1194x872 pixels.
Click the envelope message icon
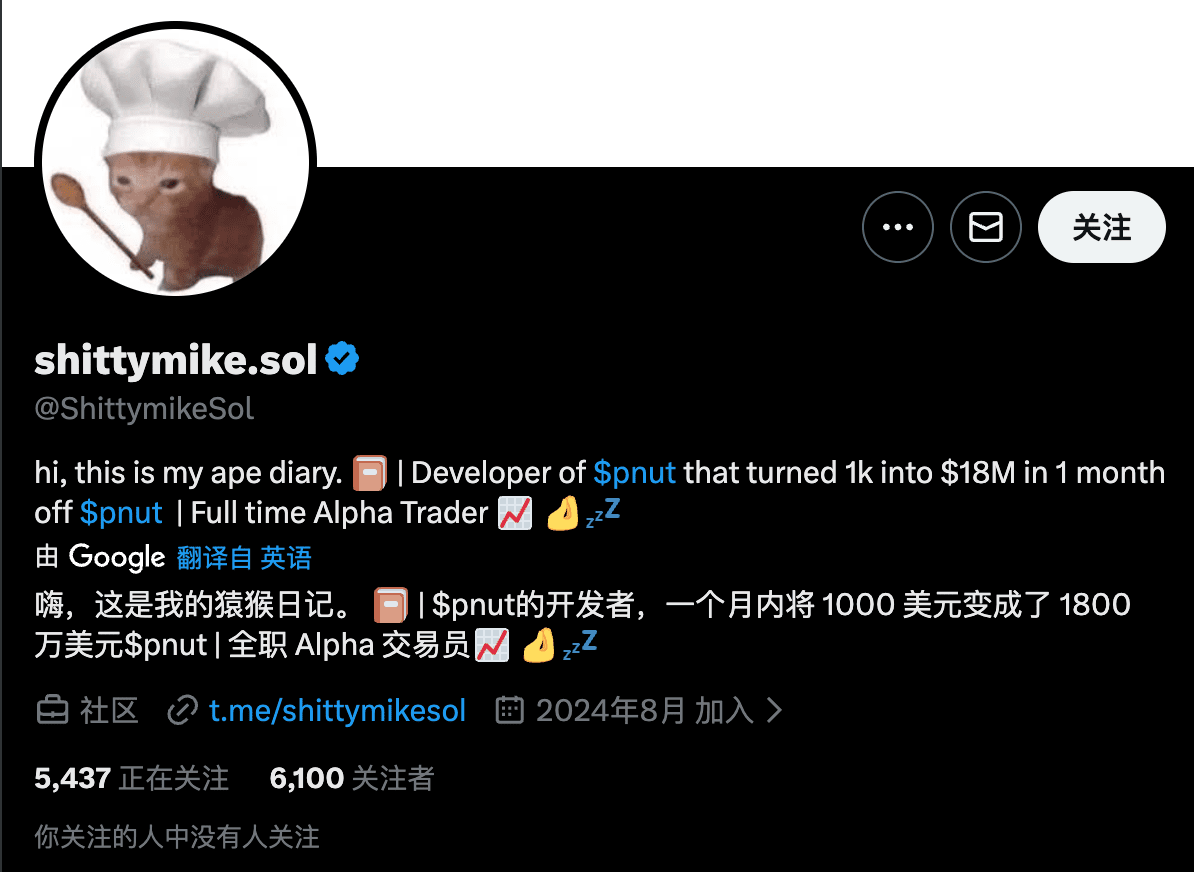(x=985, y=227)
